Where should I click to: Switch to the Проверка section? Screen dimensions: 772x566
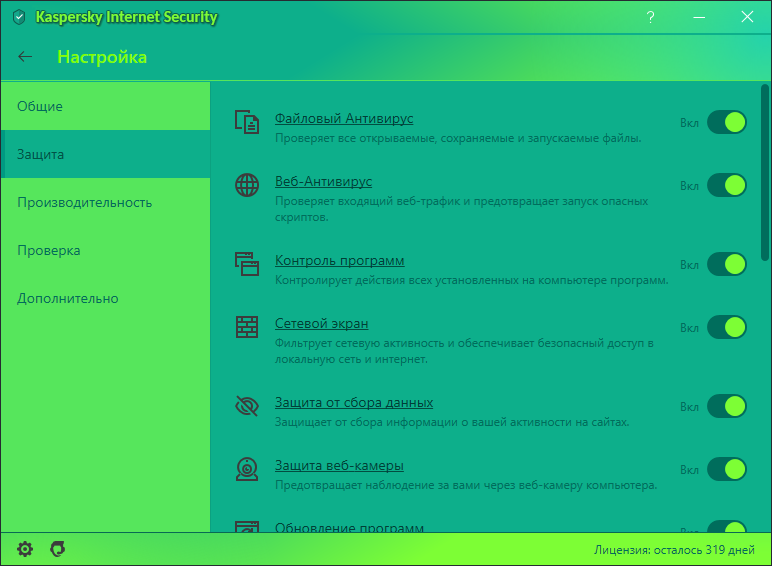48,250
